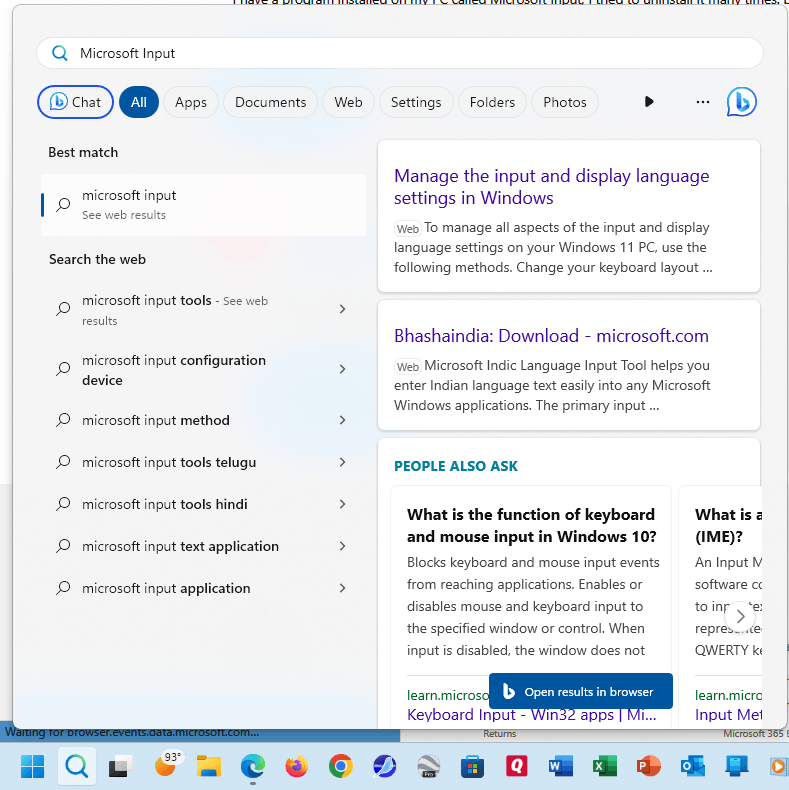The width and height of the screenshot is (789, 790).
Task: Open best match 'microsoft input' web result
Action: pyautogui.click(x=204, y=205)
